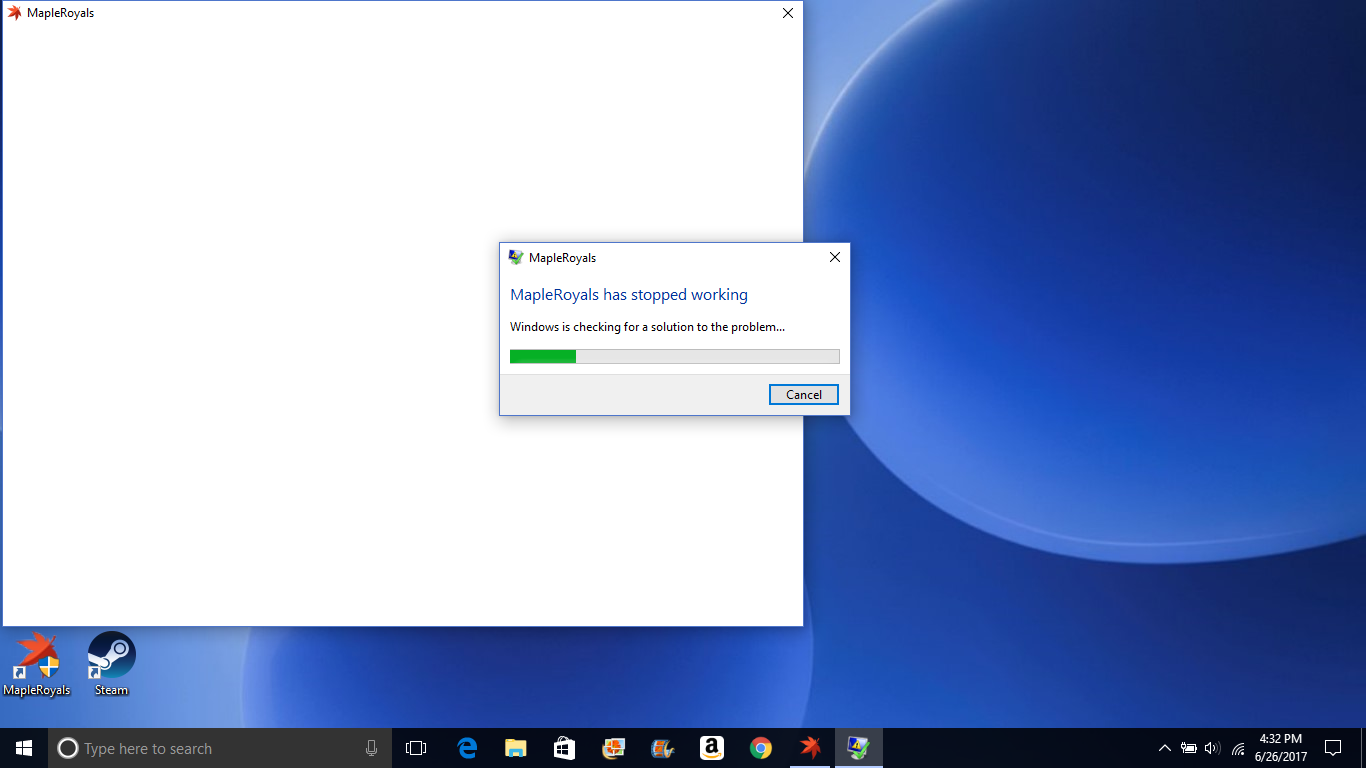The image size is (1366, 768).
Task: Click the 'Windows is checking for a solution' message
Action: point(647,327)
